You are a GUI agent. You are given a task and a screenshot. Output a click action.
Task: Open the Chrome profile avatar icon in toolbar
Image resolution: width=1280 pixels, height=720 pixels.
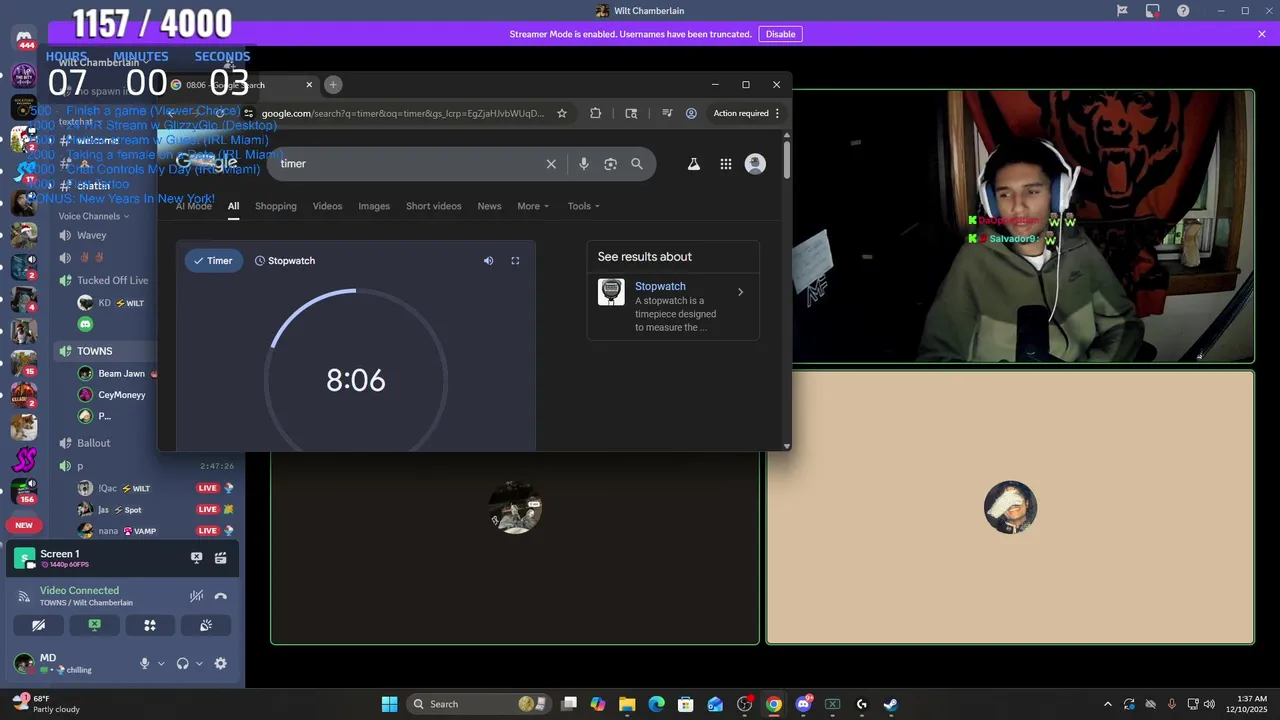coord(691,113)
